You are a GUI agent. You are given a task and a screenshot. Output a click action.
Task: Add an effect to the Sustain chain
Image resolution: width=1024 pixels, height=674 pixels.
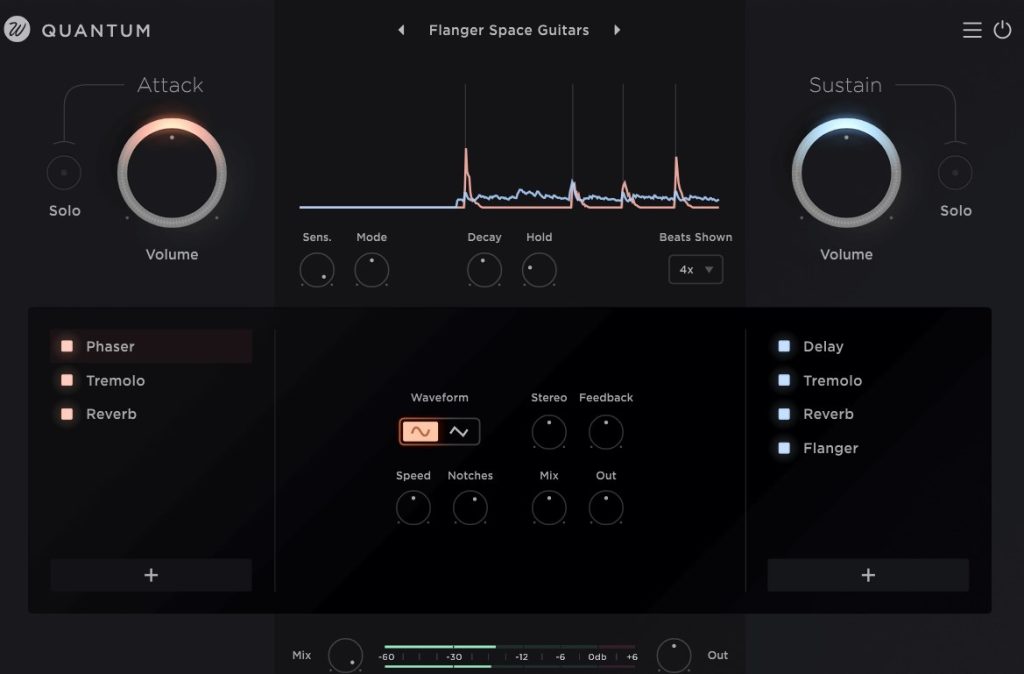pos(868,575)
